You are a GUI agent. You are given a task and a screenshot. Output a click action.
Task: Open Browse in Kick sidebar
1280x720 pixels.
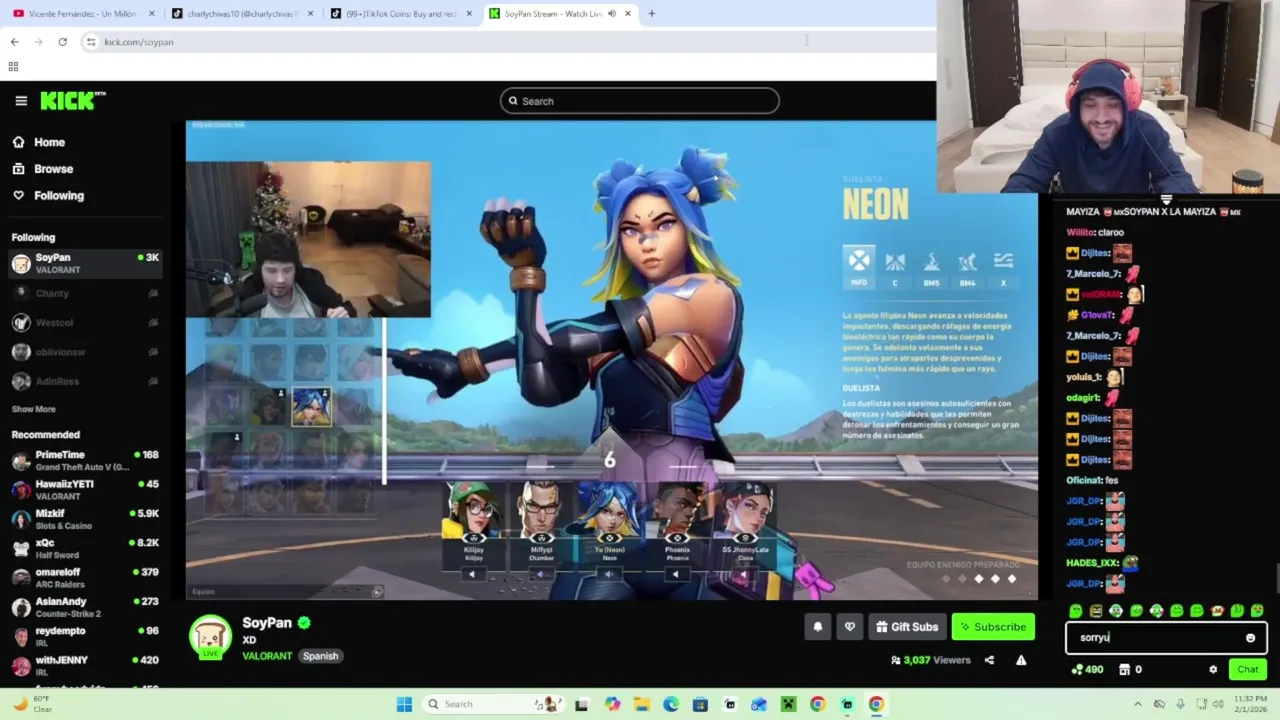click(x=42, y=169)
